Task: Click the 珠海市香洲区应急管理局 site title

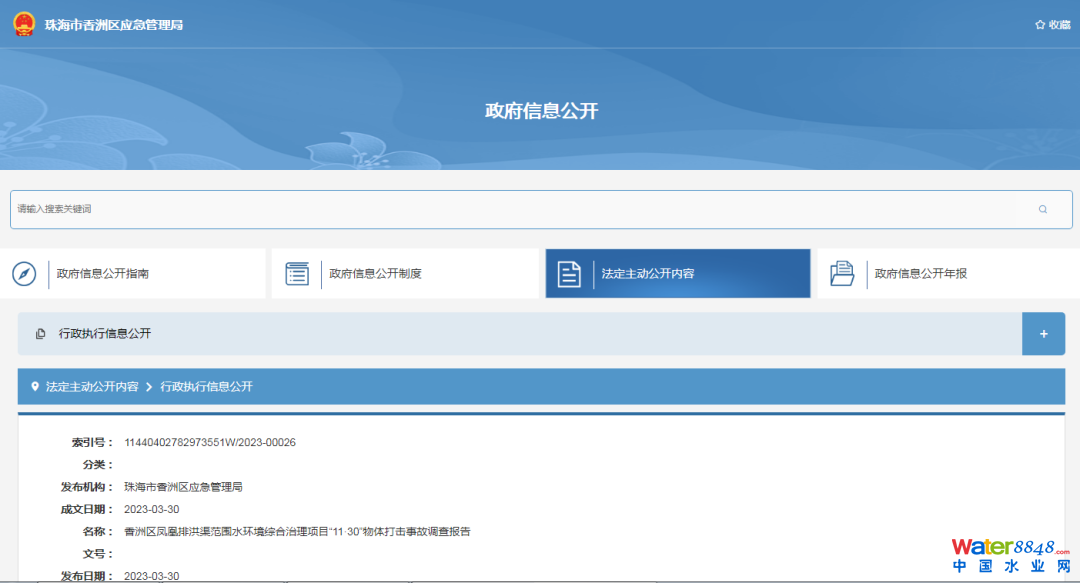Action: (114, 25)
